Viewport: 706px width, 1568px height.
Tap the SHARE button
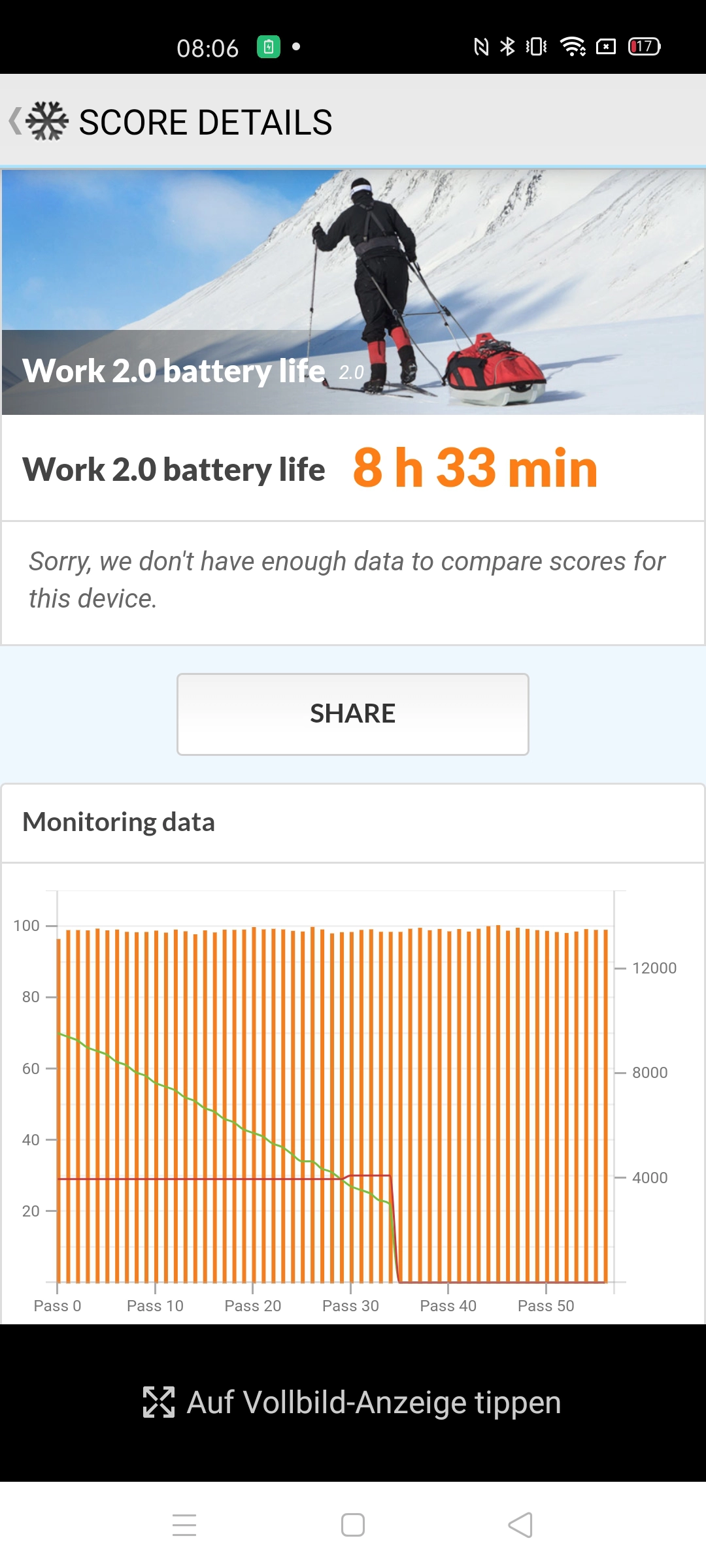click(x=353, y=714)
